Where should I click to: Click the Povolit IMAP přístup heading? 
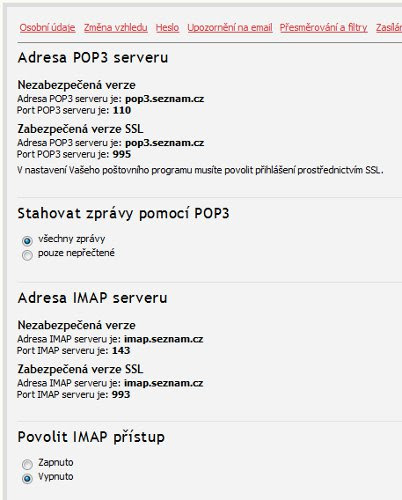point(91,437)
